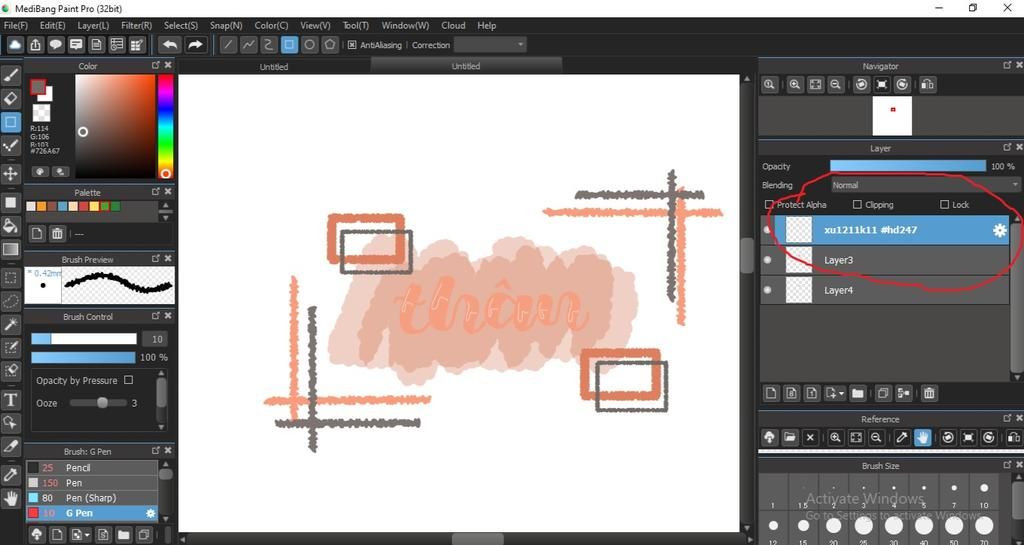Select the Eraser tool
Viewport: 1024px width, 545px height.
coord(10,99)
